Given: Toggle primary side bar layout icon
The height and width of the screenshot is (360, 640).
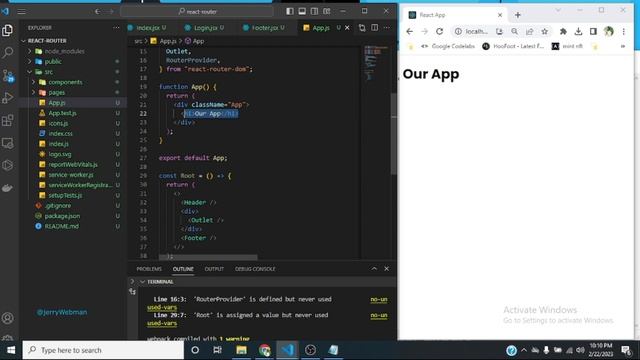Looking at the screenshot, I should tap(289, 11).
